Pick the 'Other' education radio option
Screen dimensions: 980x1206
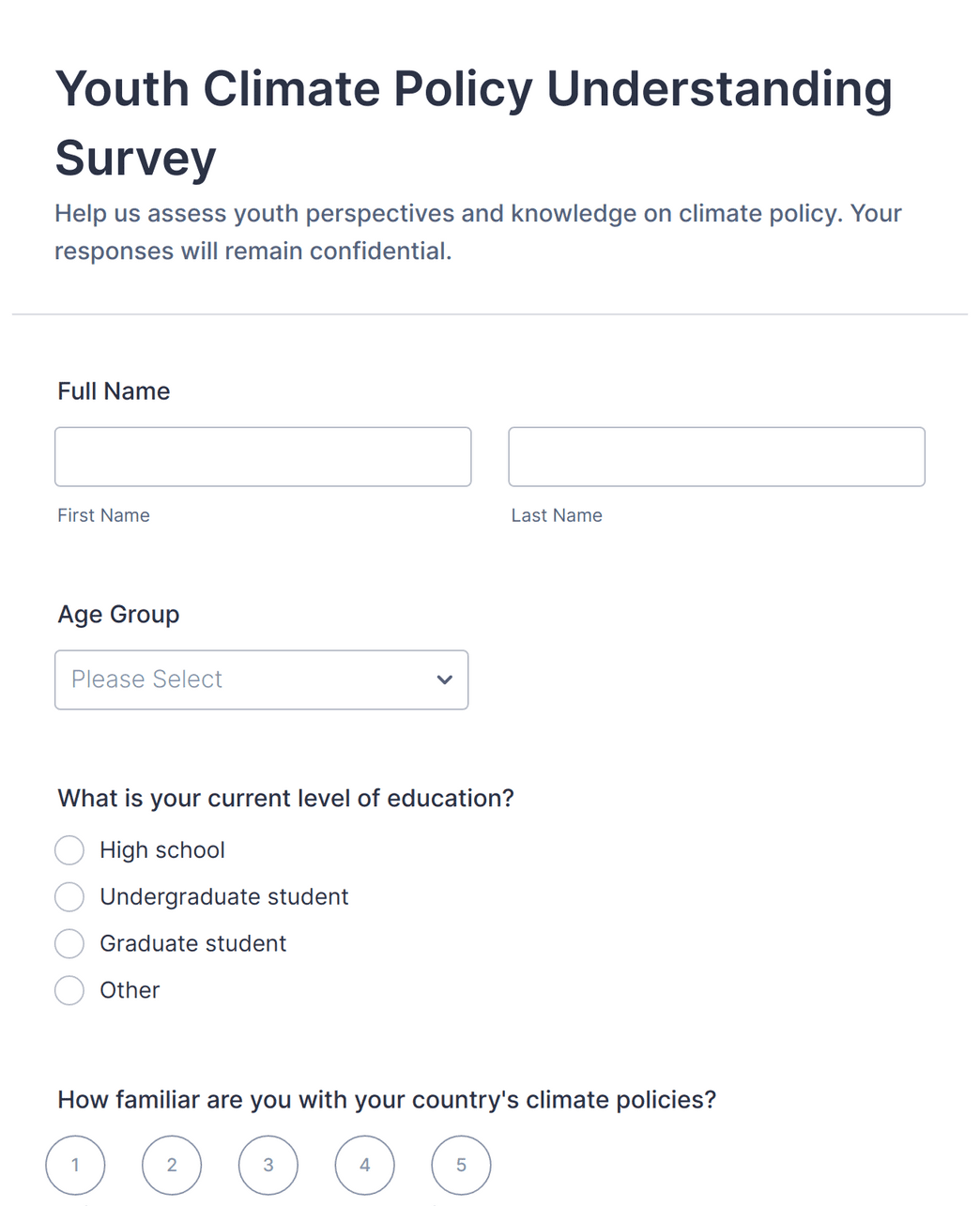coord(69,990)
